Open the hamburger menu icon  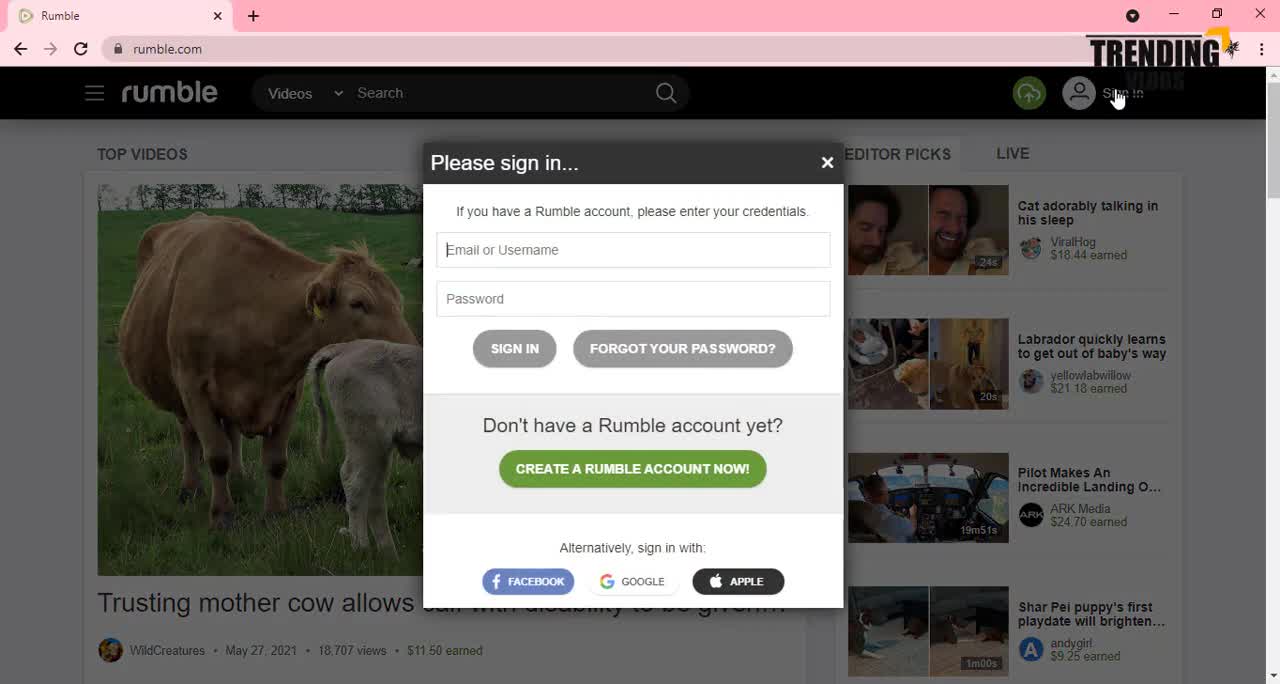(x=94, y=93)
